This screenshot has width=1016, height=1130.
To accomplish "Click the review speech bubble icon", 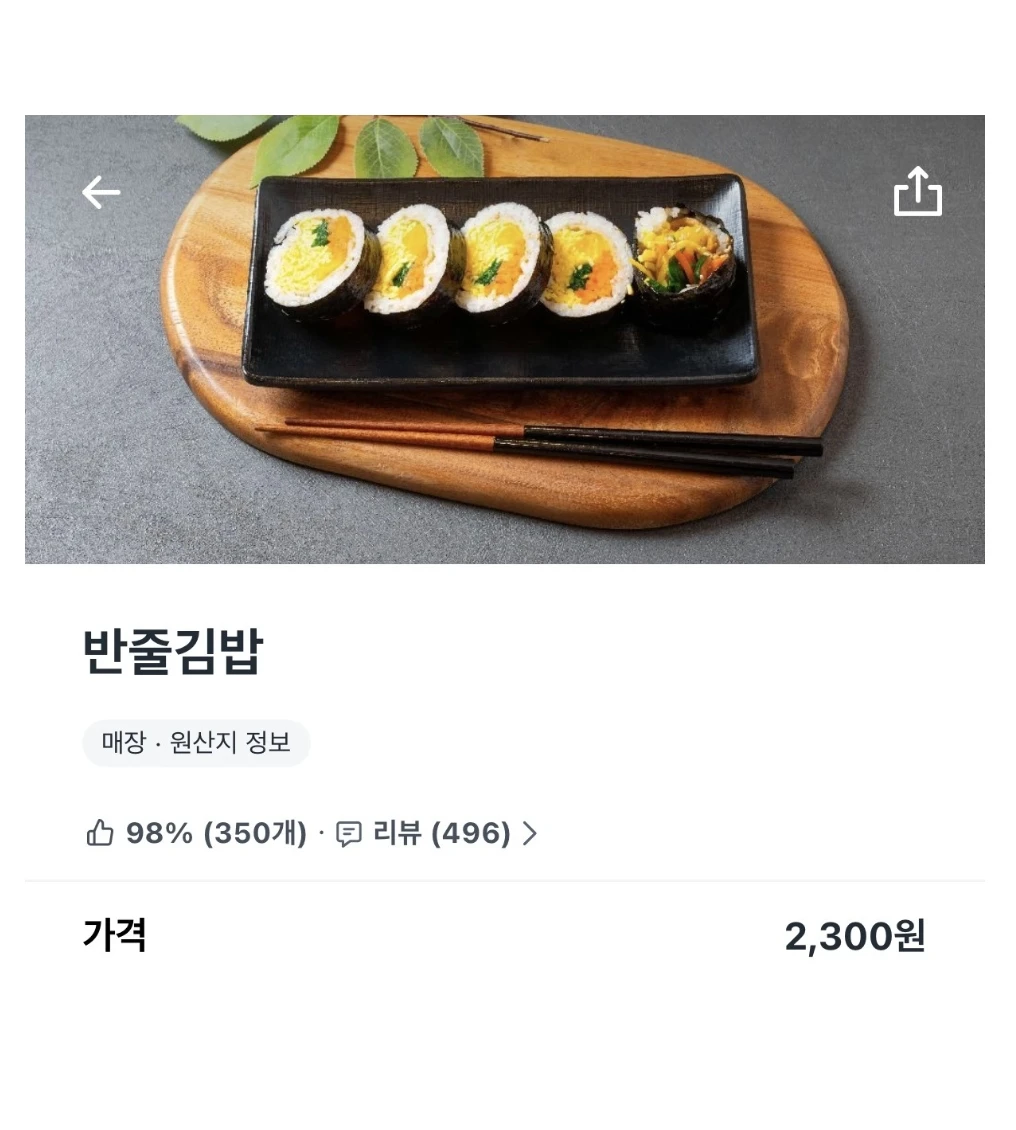I will pyautogui.click(x=349, y=834).
